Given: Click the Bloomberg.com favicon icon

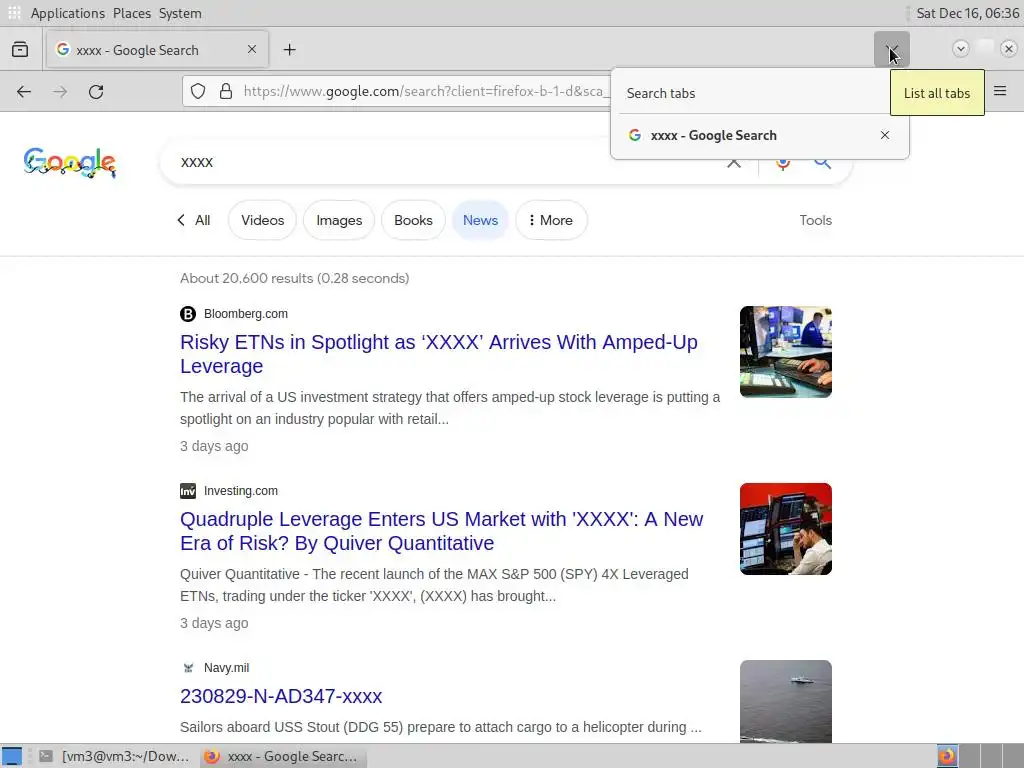Looking at the screenshot, I should tap(188, 314).
